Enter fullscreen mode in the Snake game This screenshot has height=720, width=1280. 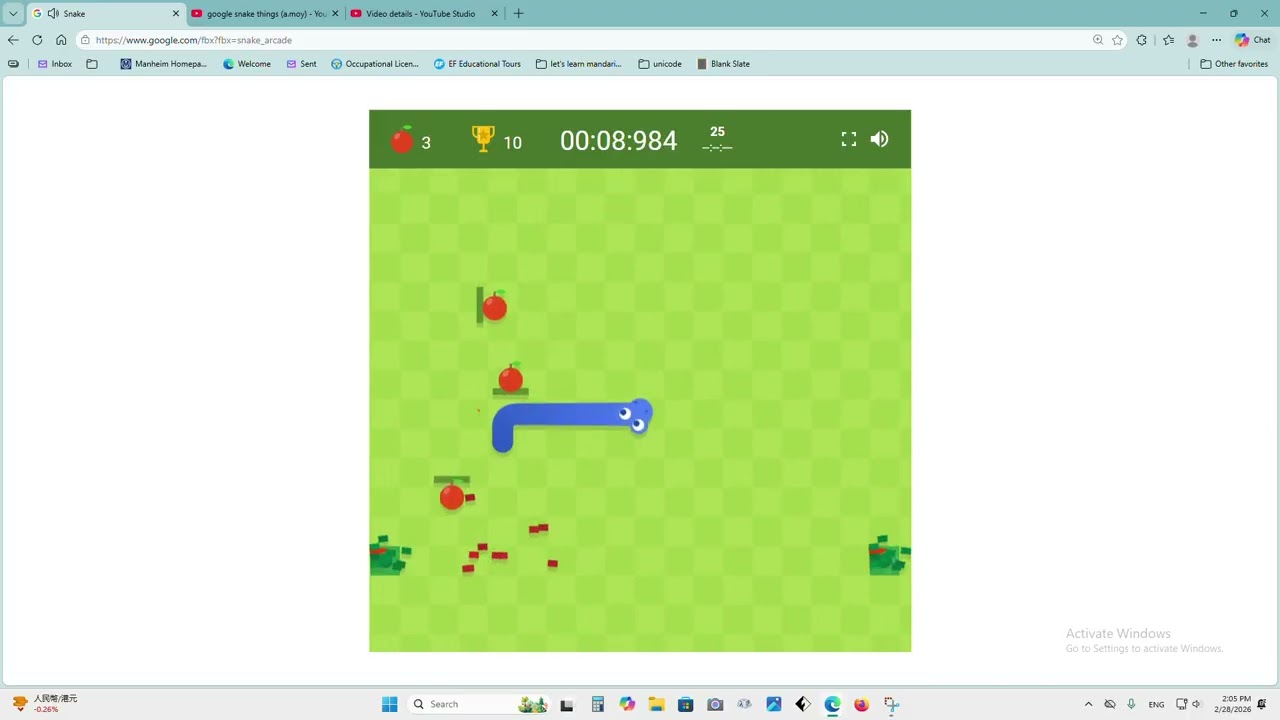tap(849, 140)
